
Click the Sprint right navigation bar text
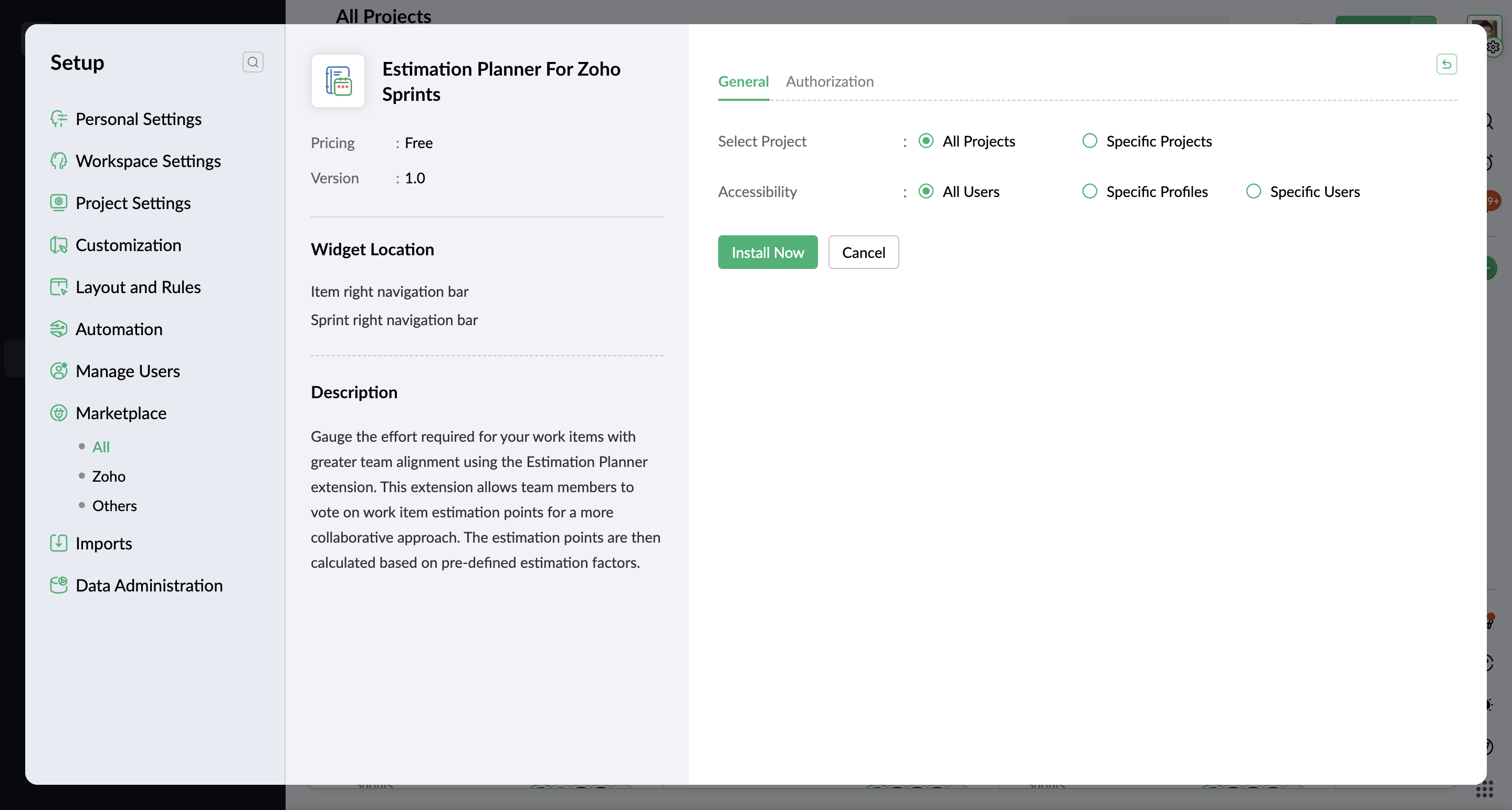[394, 319]
